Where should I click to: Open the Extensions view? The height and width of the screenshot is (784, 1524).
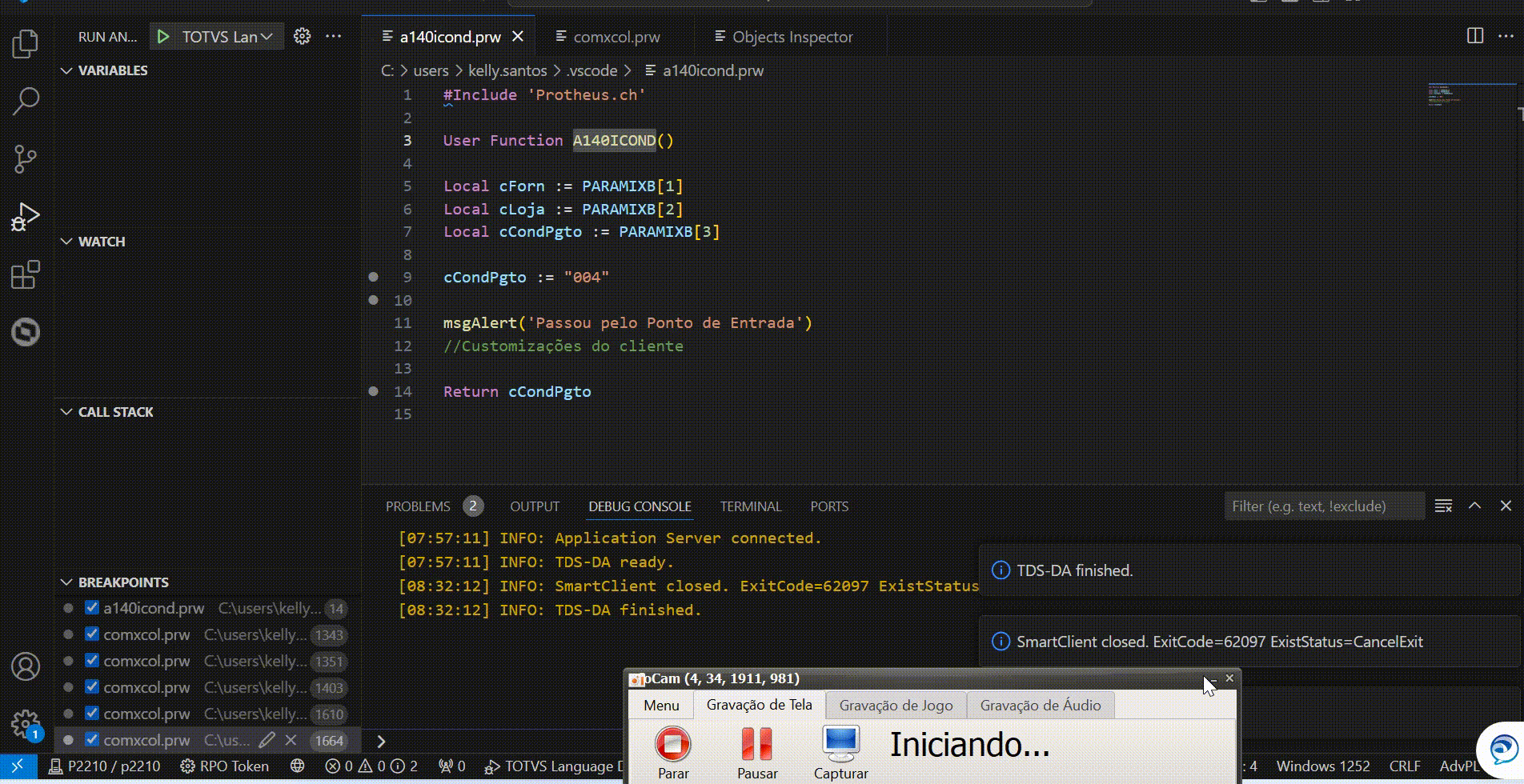(x=26, y=274)
